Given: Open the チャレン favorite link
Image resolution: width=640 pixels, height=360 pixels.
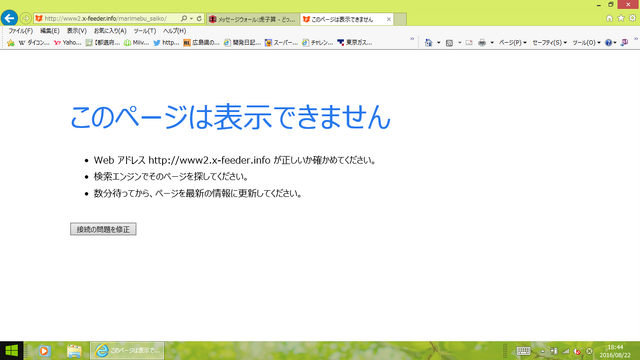Looking at the screenshot, I should [318, 42].
